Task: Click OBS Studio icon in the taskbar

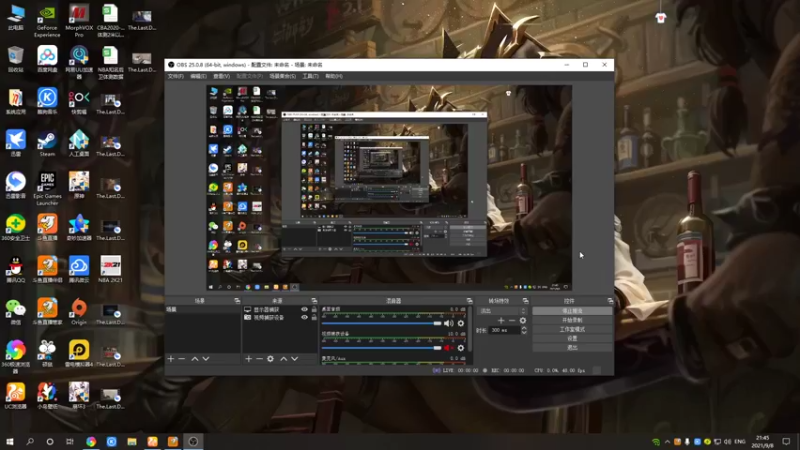Action: click(x=193, y=442)
